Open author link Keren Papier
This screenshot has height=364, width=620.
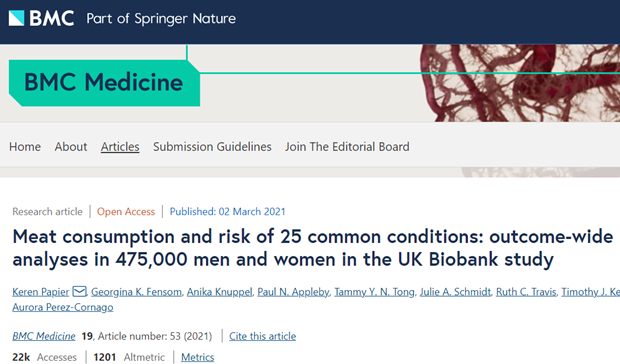(x=41, y=292)
